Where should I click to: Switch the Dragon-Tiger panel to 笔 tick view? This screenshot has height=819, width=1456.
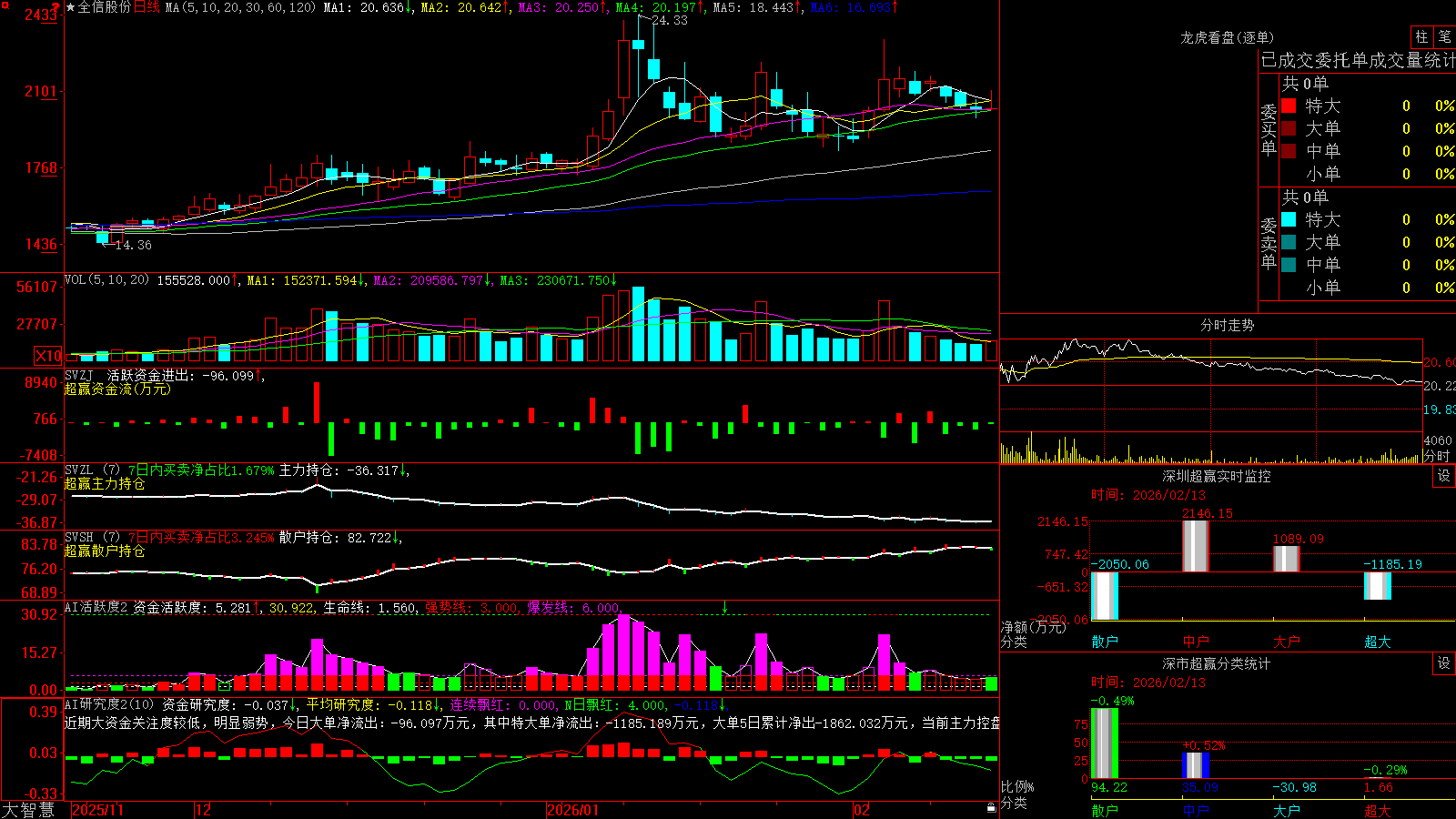click(1444, 36)
